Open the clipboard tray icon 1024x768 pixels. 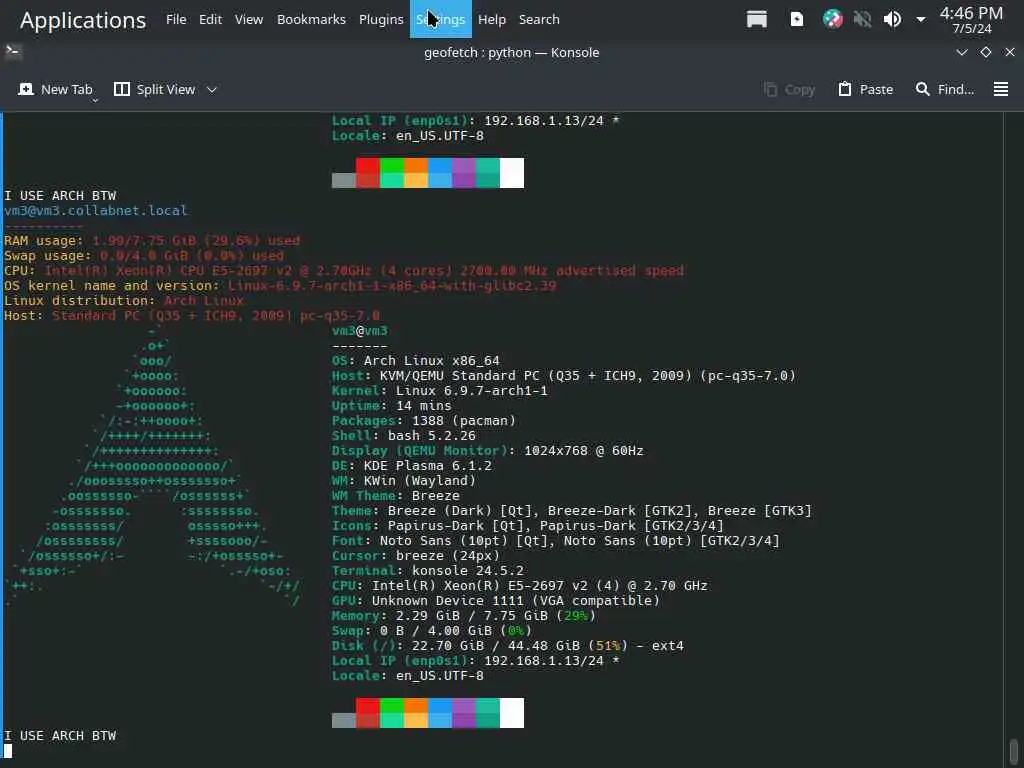click(x=797, y=19)
